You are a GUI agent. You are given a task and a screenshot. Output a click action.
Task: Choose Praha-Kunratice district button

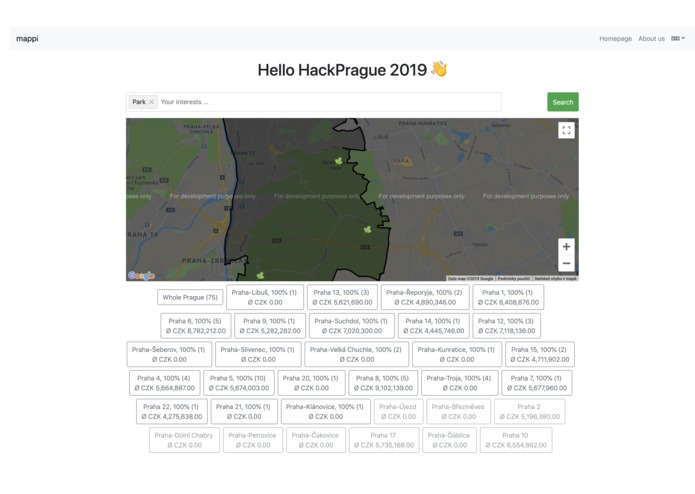tap(457, 354)
